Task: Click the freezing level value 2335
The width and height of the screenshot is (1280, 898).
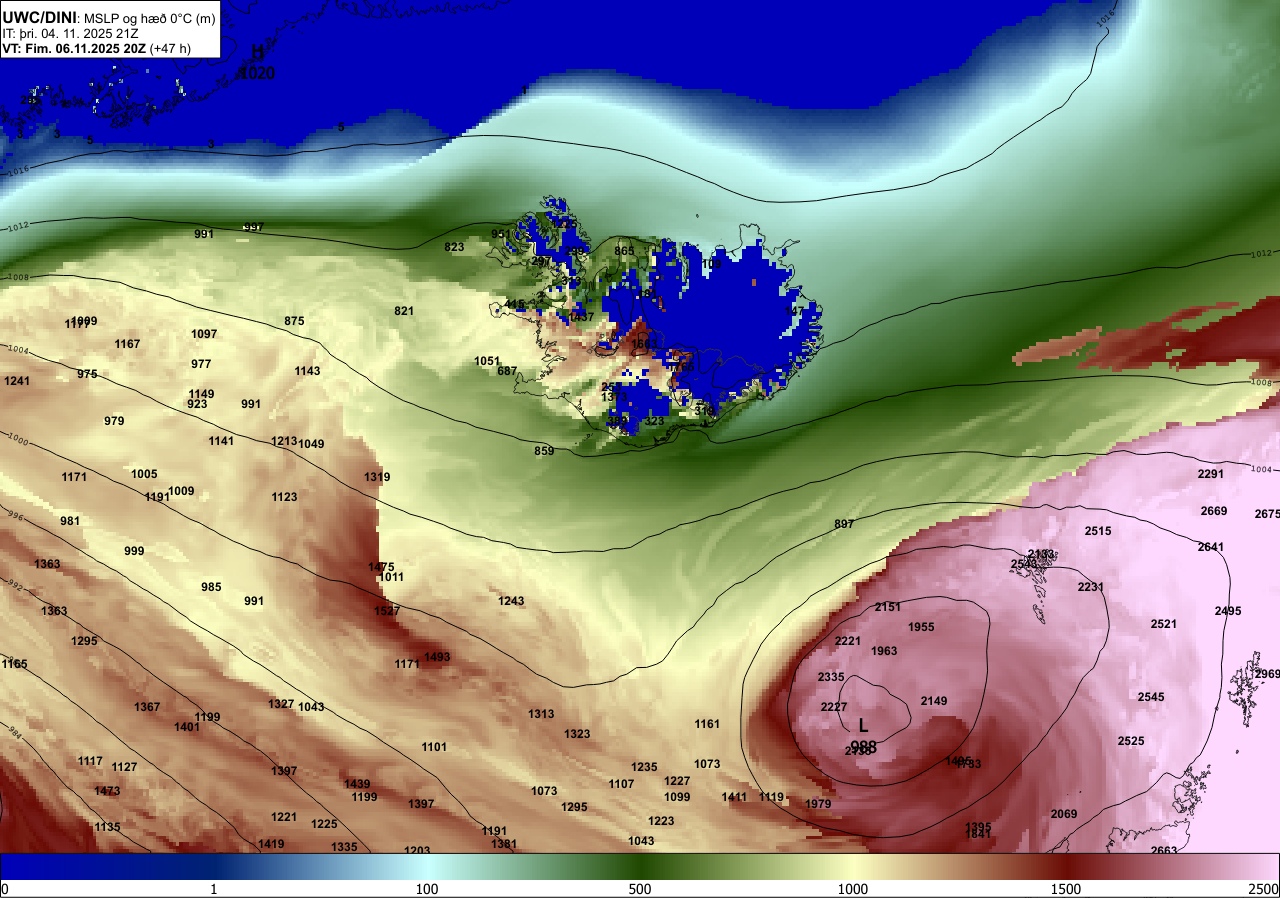Action: click(x=831, y=677)
